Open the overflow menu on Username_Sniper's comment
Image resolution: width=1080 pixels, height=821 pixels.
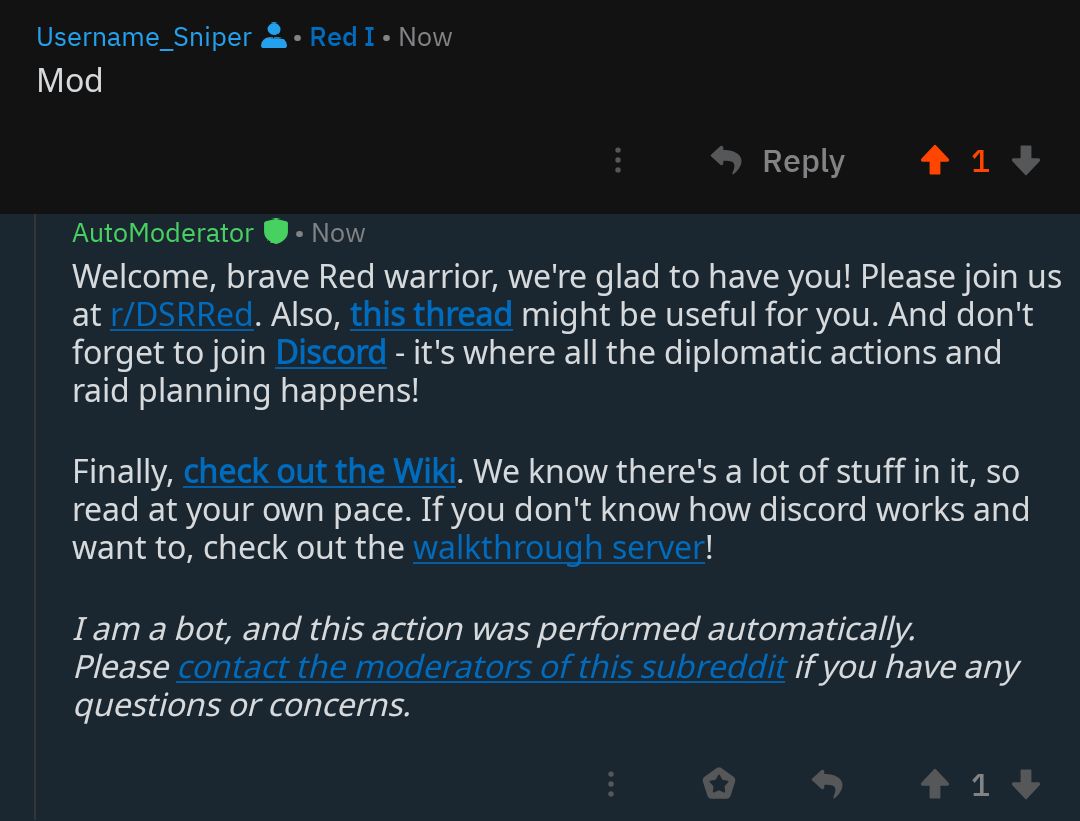click(x=618, y=161)
